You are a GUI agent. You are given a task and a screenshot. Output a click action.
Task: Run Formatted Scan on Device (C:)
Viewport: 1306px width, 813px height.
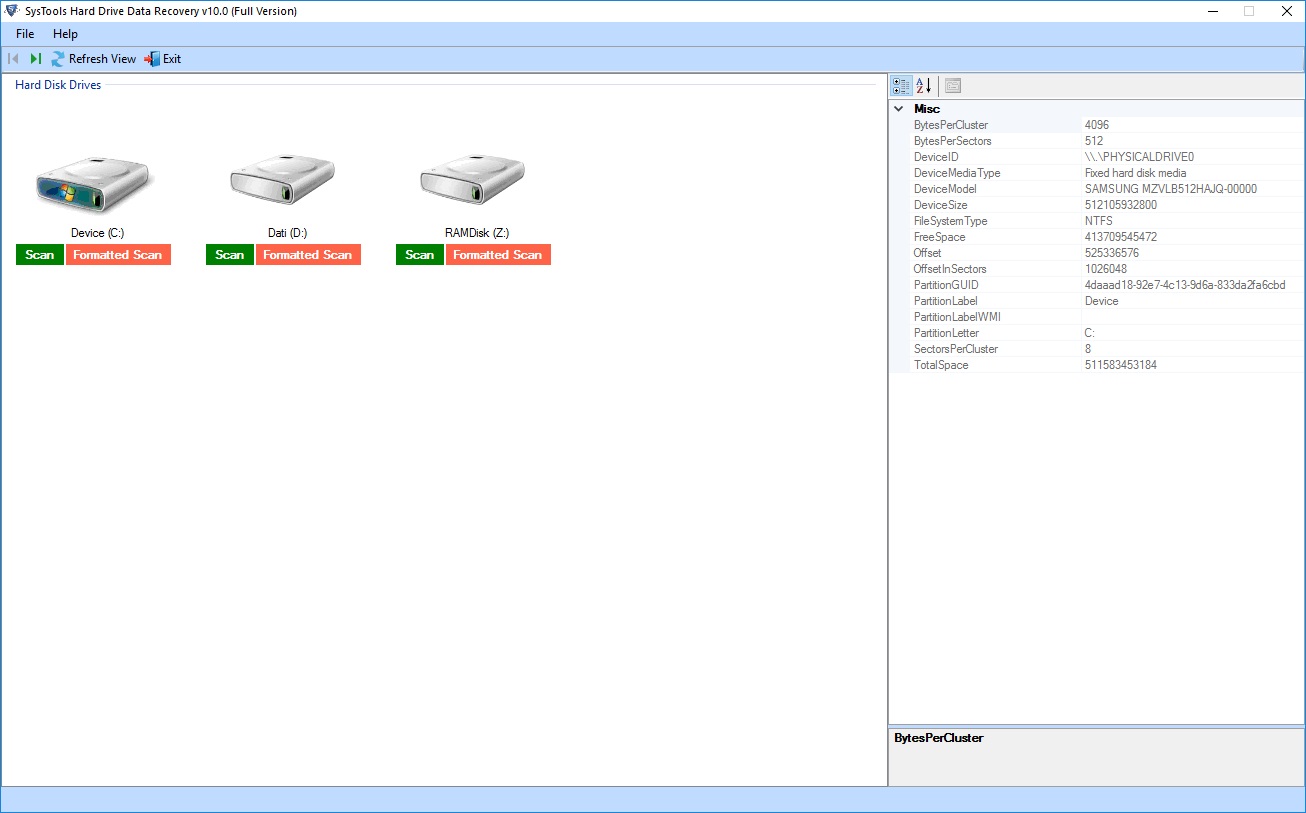(x=118, y=255)
